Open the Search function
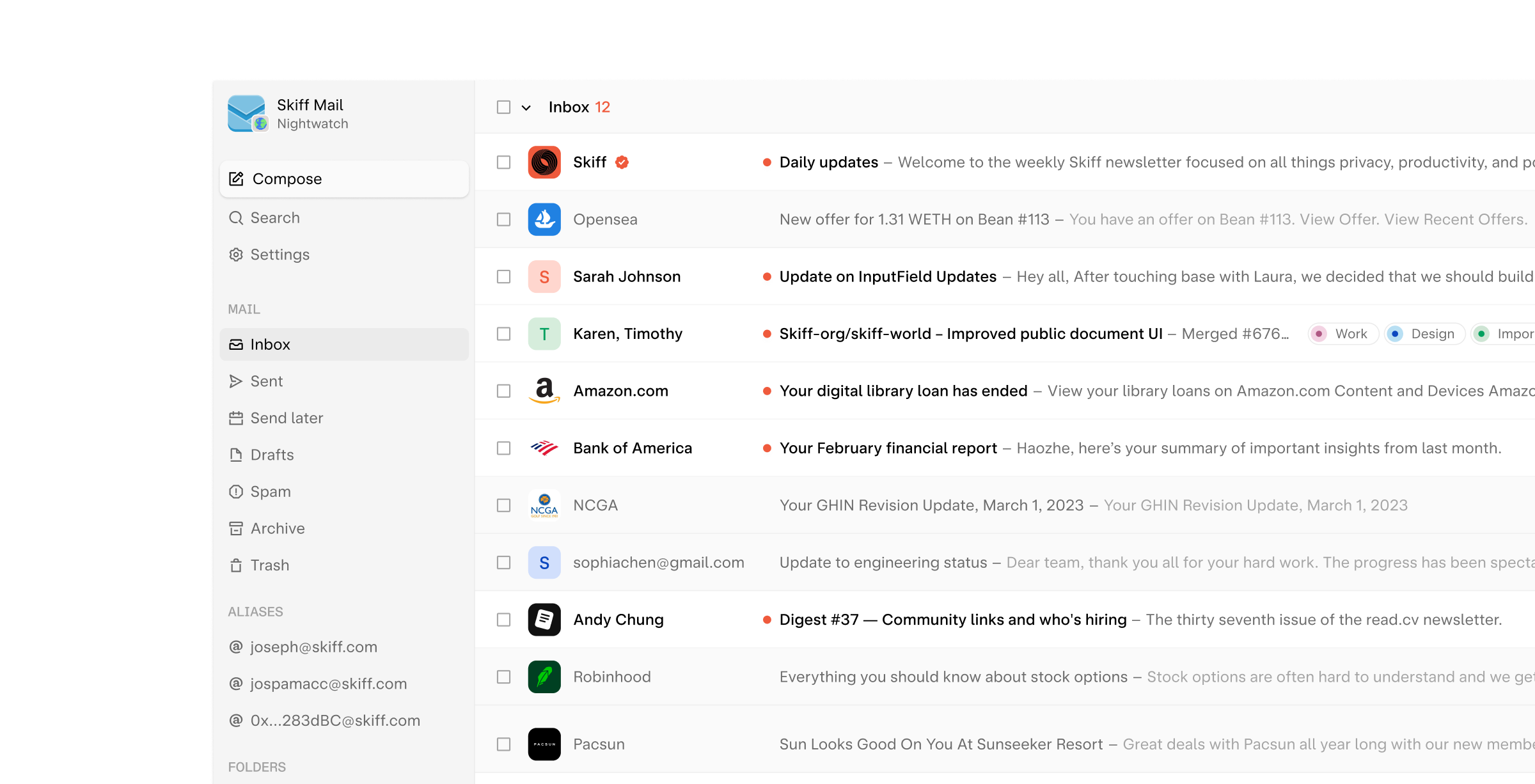 coord(275,217)
